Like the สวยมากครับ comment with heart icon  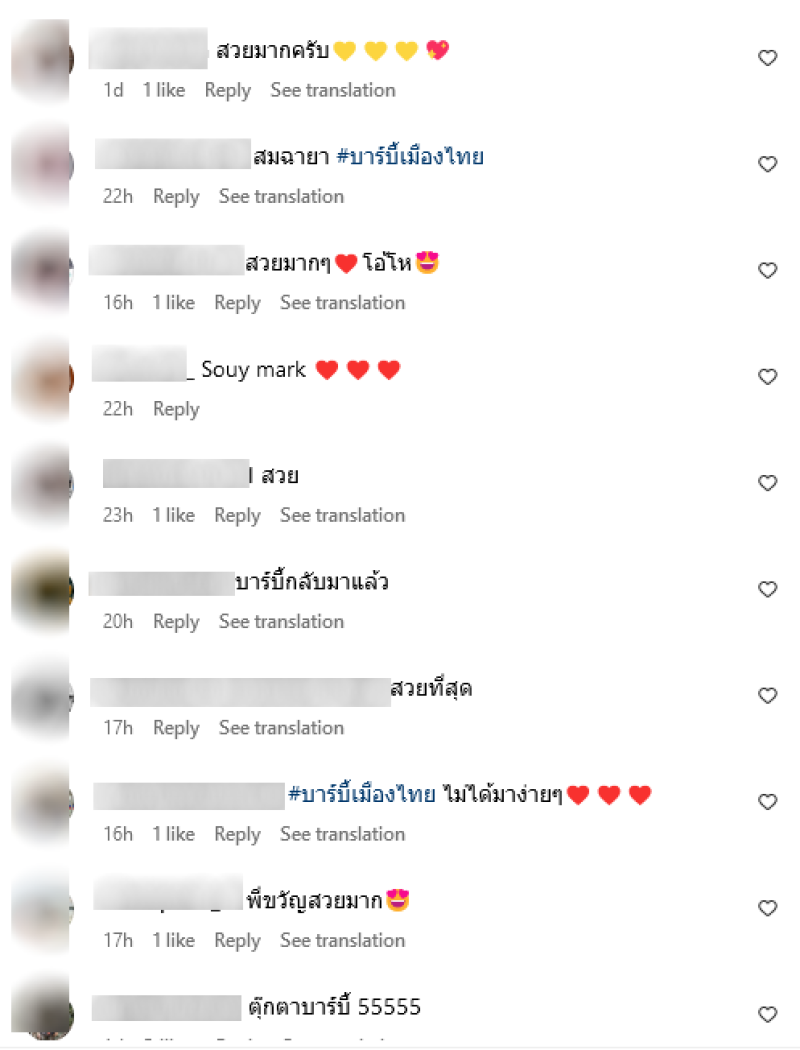pyautogui.click(x=767, y=58)
